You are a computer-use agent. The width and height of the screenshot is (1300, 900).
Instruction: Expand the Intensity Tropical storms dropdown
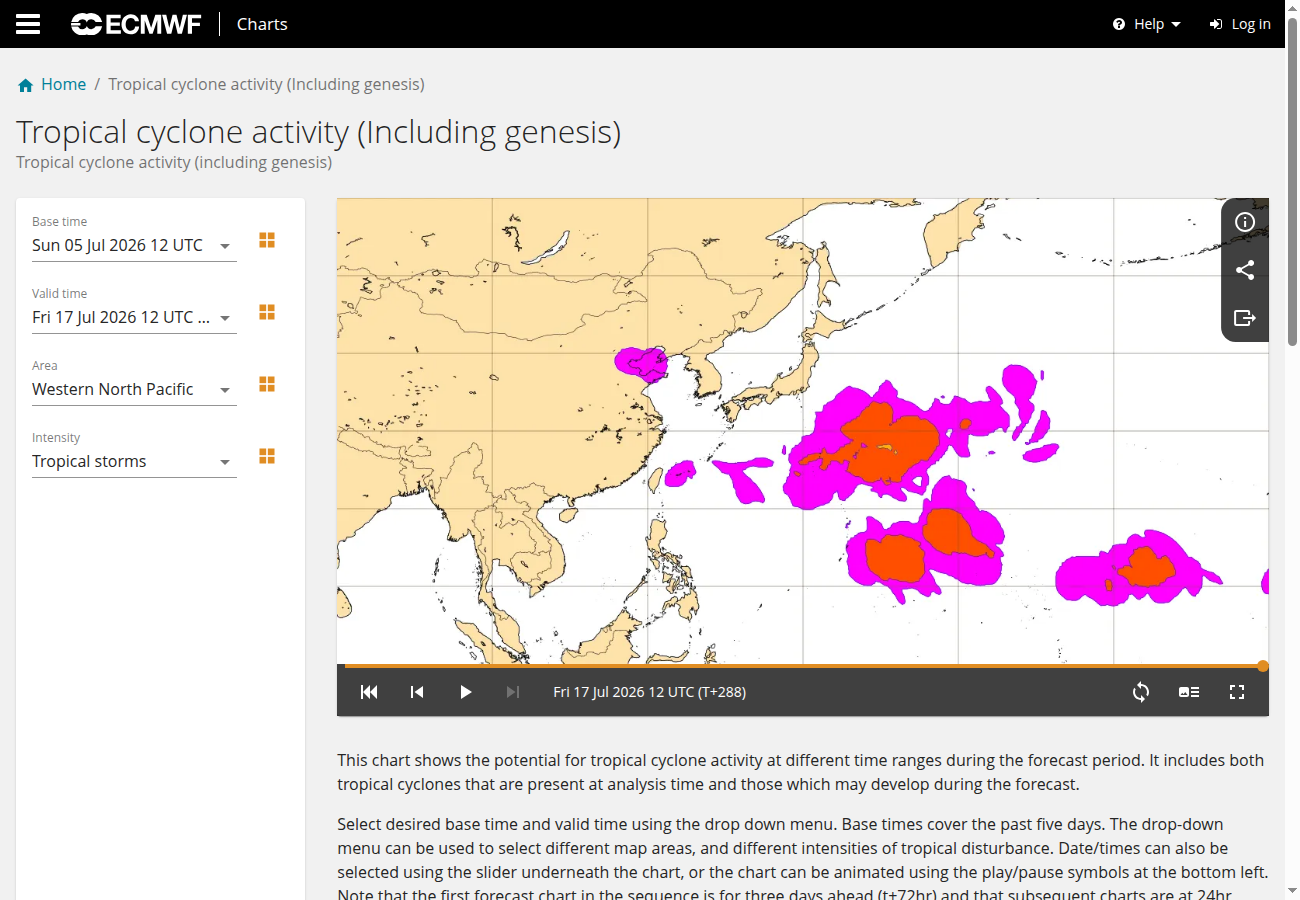(x=134, y=462)
